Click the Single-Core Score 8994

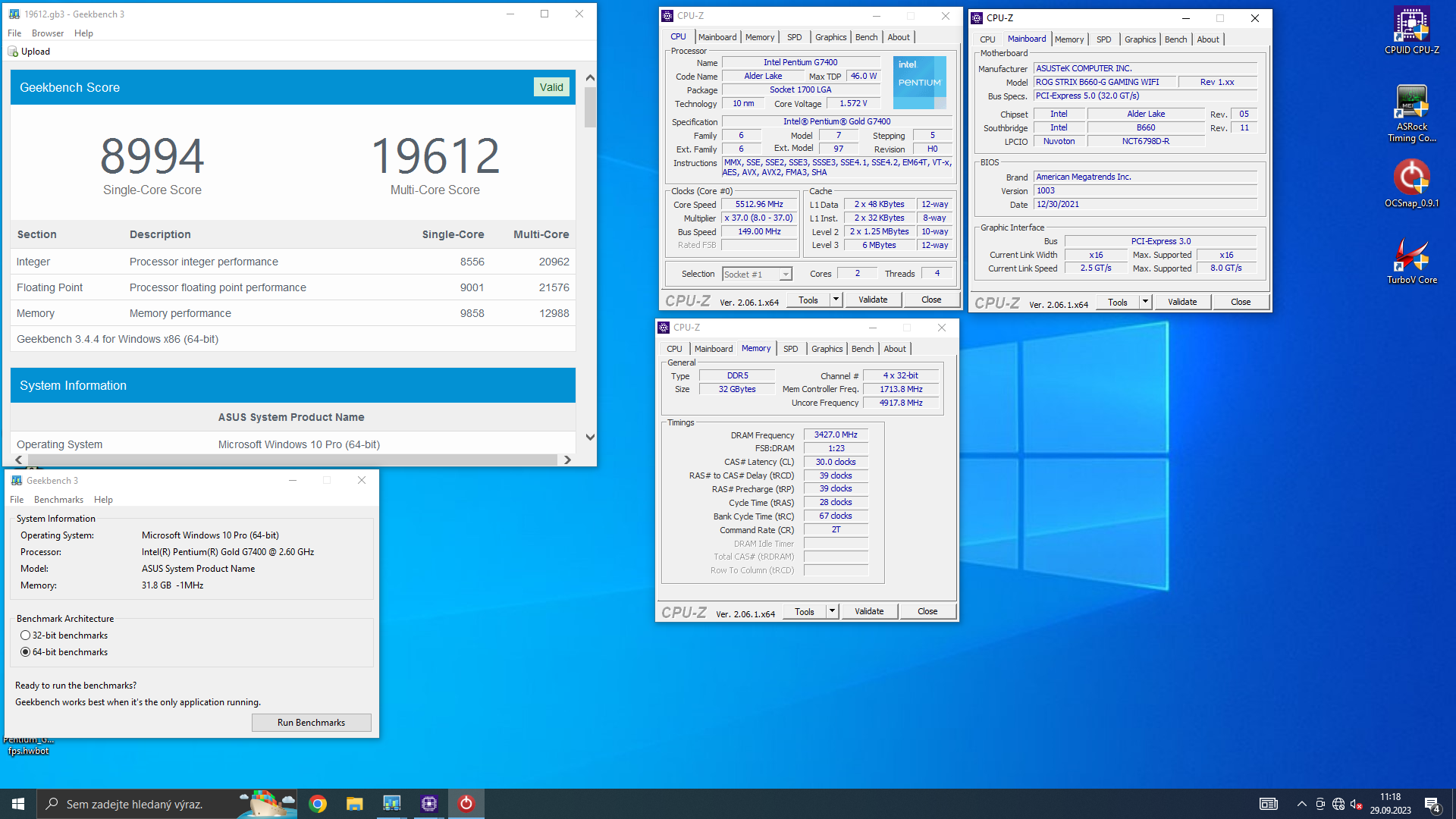click(x=152, y=156)
